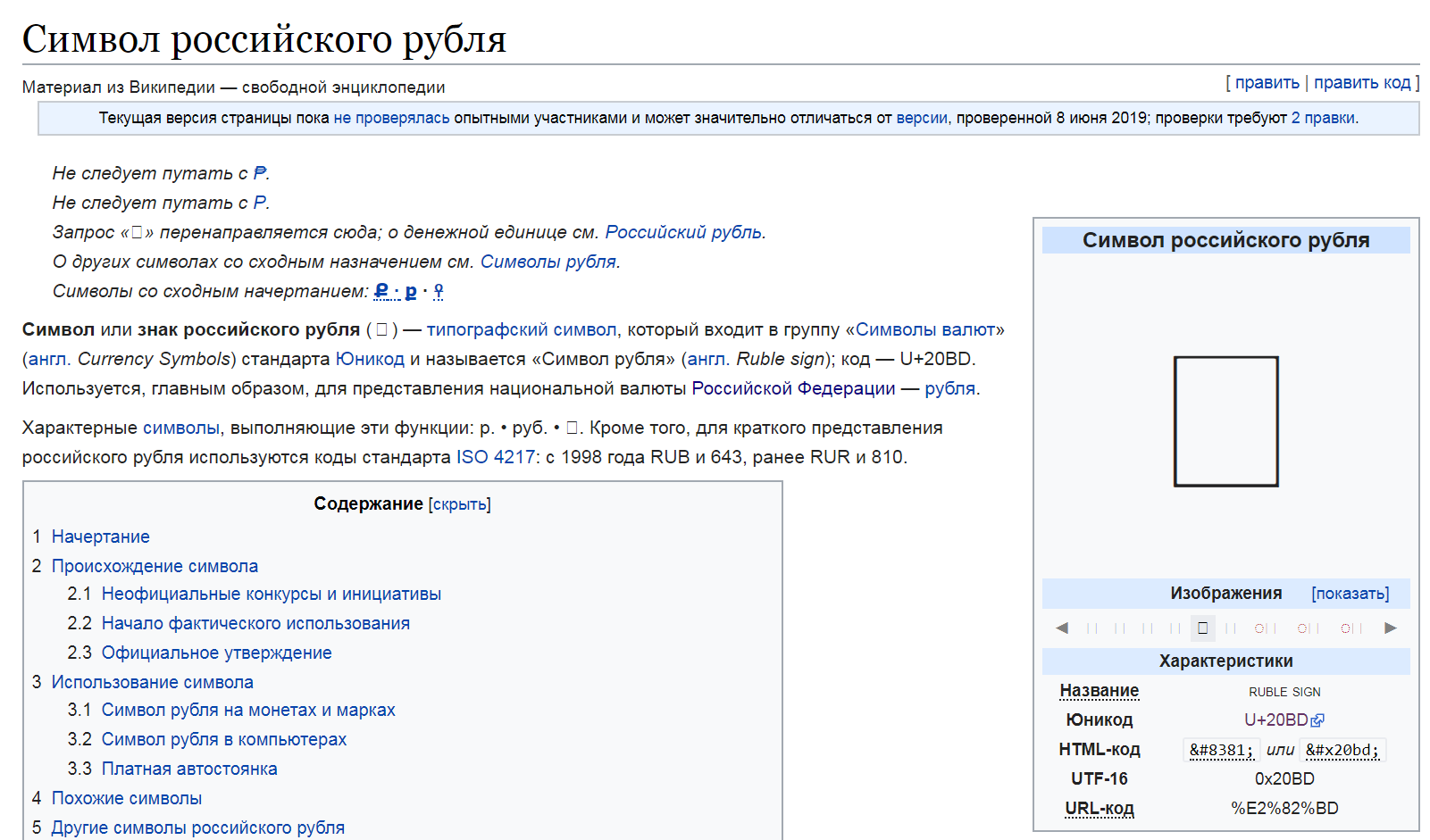Open the типографский символ link
Image resolution: width=1430 pixels, height=840 pixels.
(522, 329)
